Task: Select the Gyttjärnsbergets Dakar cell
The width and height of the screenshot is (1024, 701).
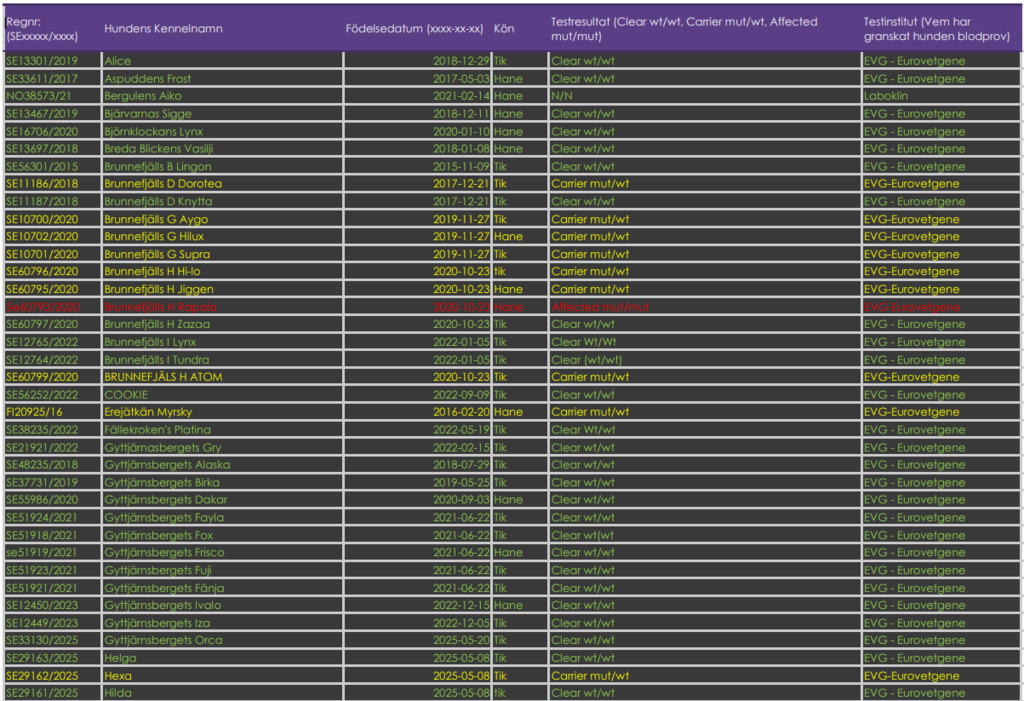Action: pyautogui.click(x=222, y=499)
